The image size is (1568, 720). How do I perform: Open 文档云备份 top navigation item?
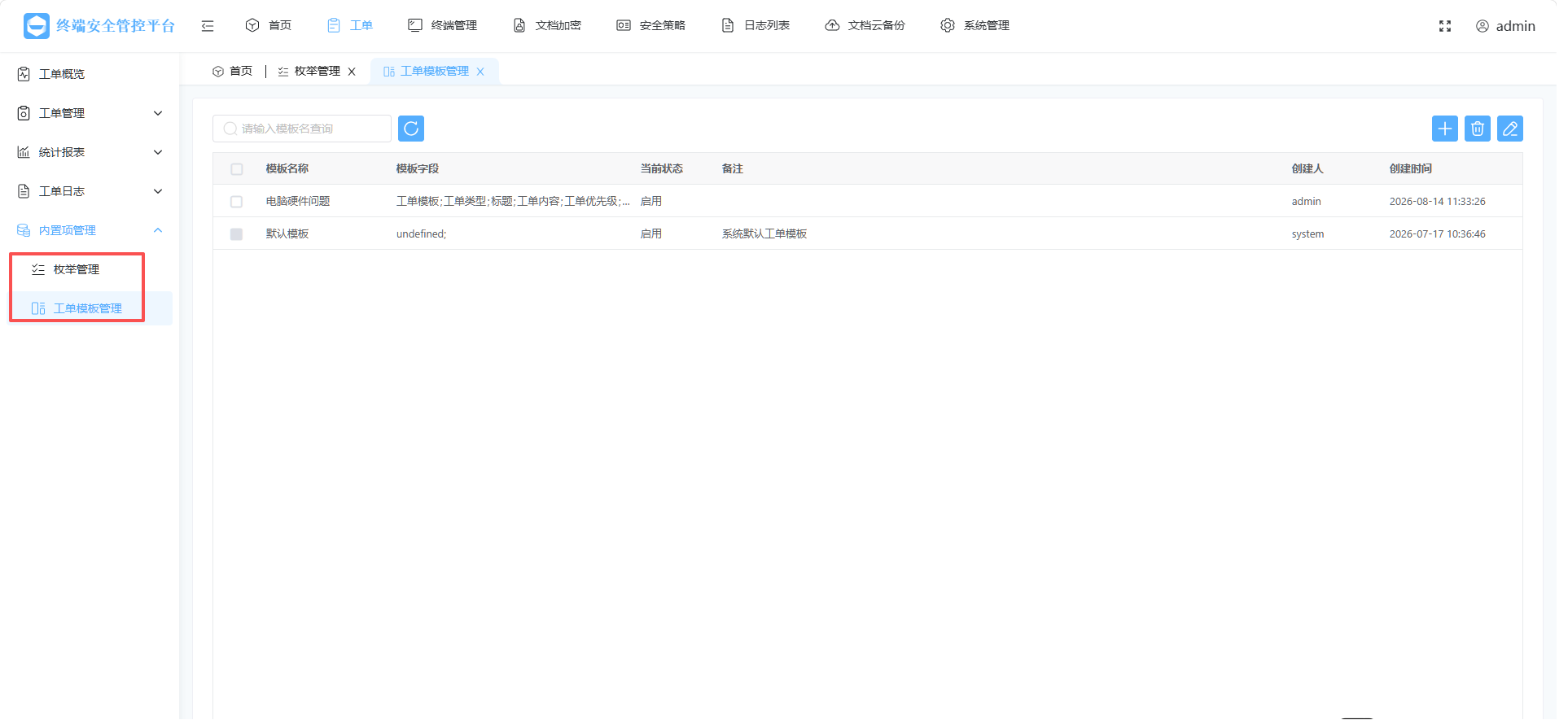[865, 25]
